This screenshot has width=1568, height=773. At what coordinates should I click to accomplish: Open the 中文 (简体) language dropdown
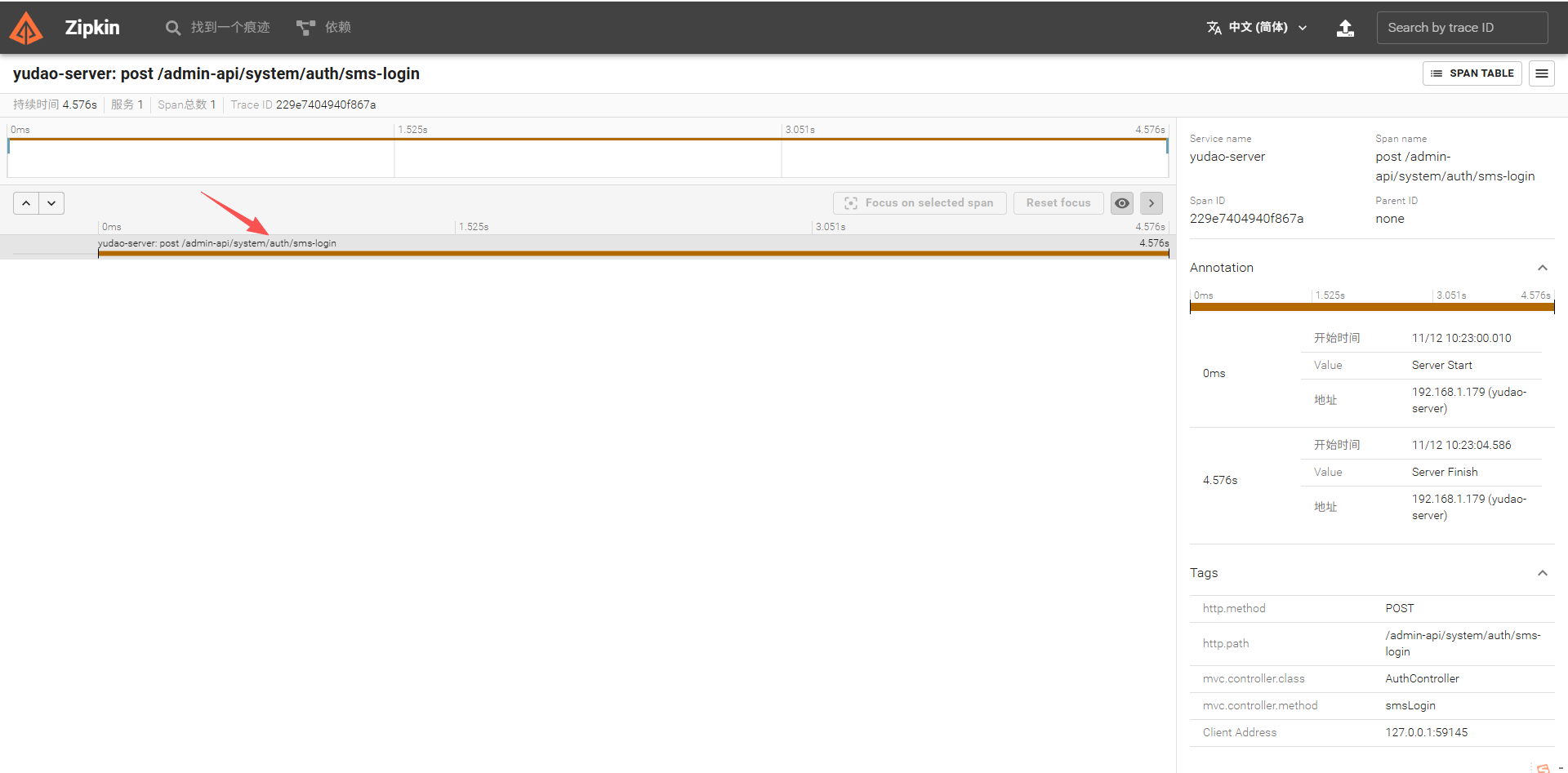pos(1257,28)
